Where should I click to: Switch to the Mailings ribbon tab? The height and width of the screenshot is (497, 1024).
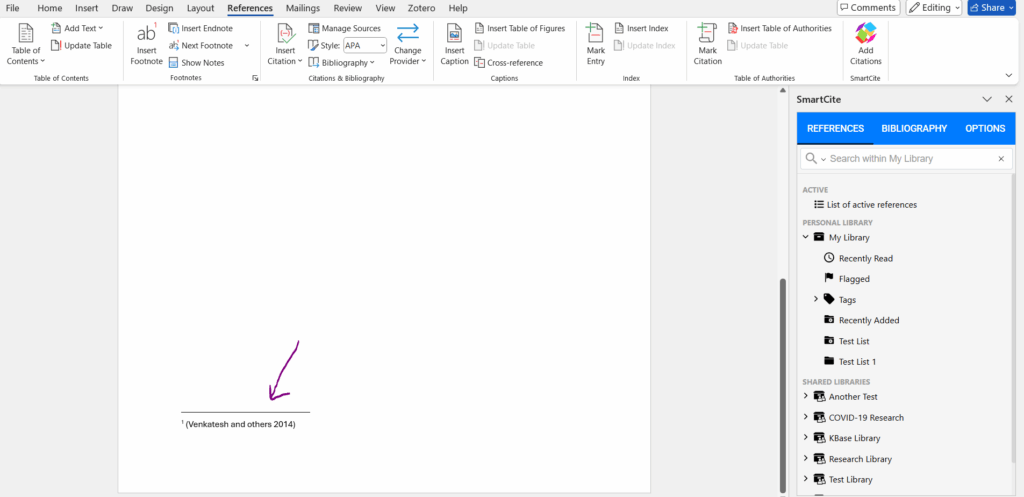[303, 8]
